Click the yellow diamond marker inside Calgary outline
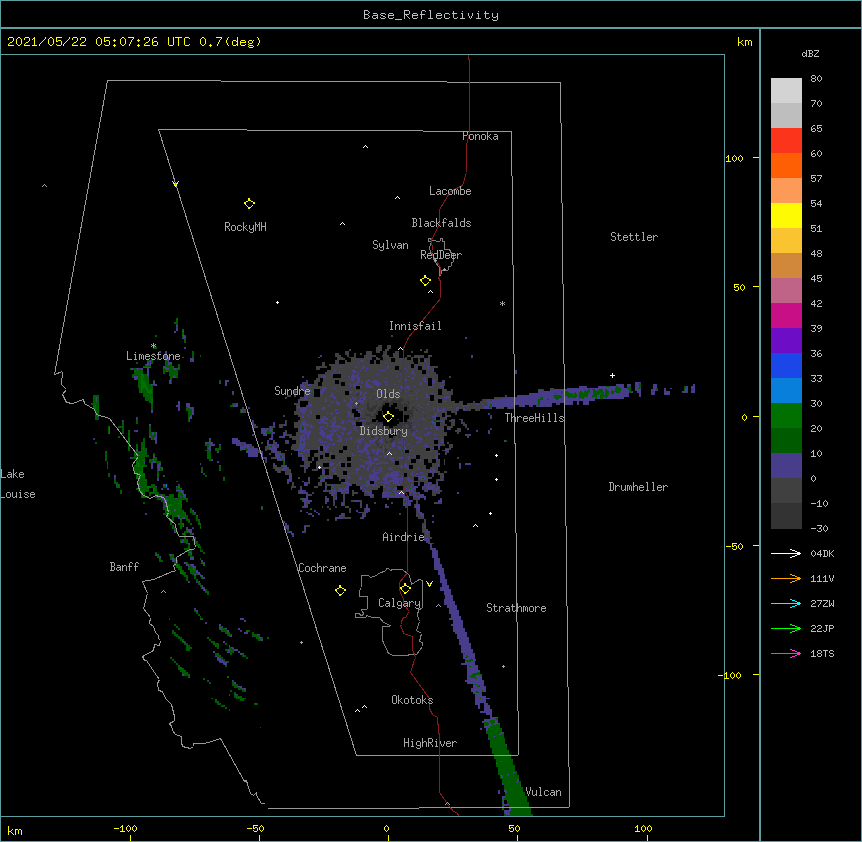 coord(405,589)
